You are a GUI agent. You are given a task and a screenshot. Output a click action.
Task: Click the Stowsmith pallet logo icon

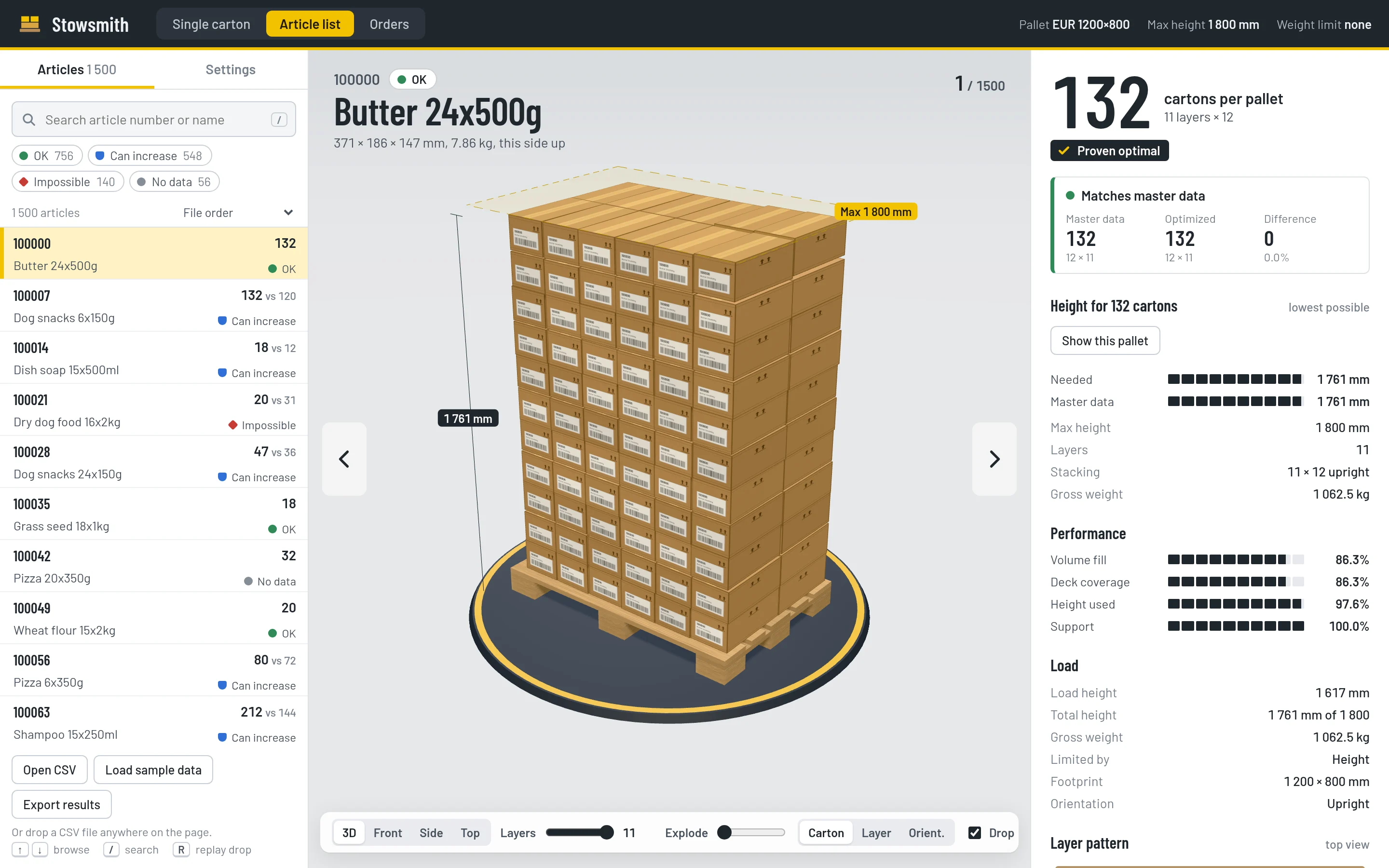pos(30,24)
